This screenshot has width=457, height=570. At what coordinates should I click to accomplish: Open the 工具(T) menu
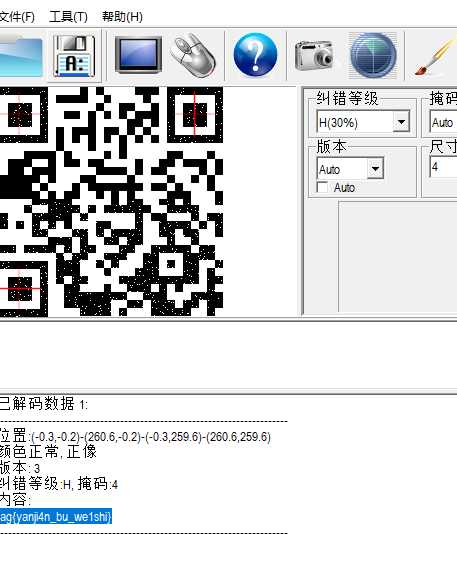point(68,17)
